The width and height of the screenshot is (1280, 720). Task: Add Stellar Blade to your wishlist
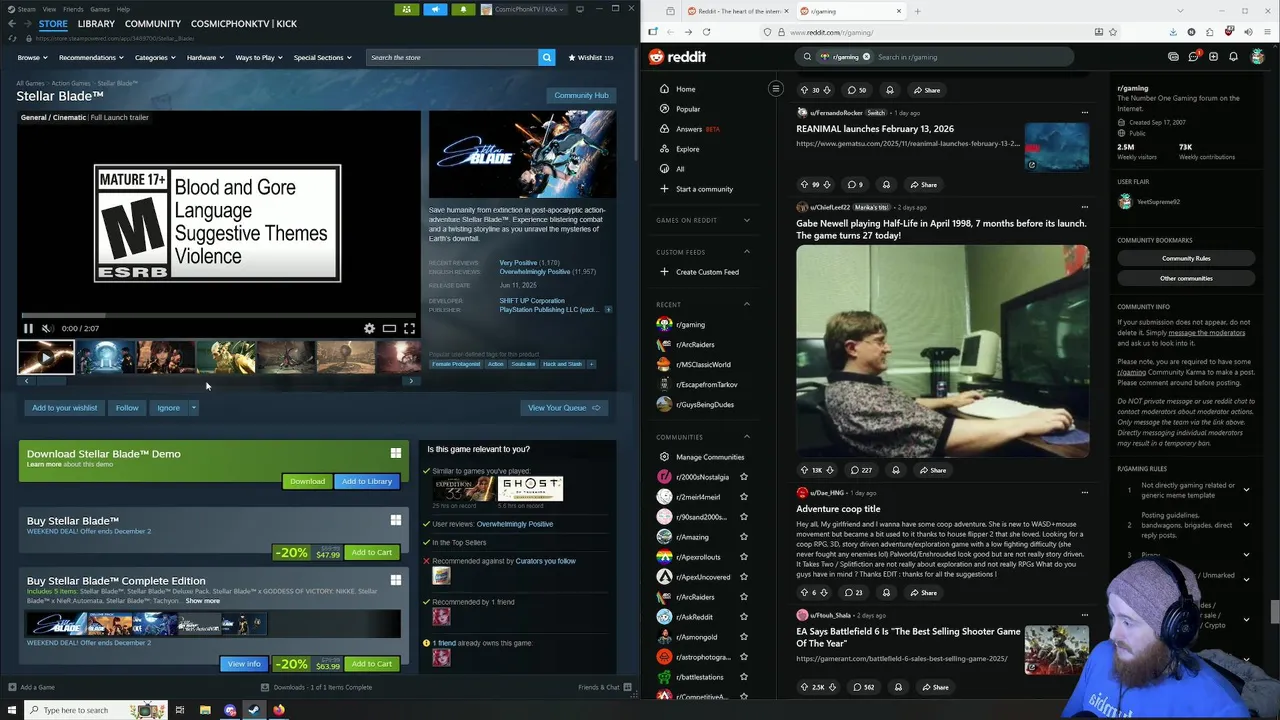pyautogui.click(x=65, y=408)
